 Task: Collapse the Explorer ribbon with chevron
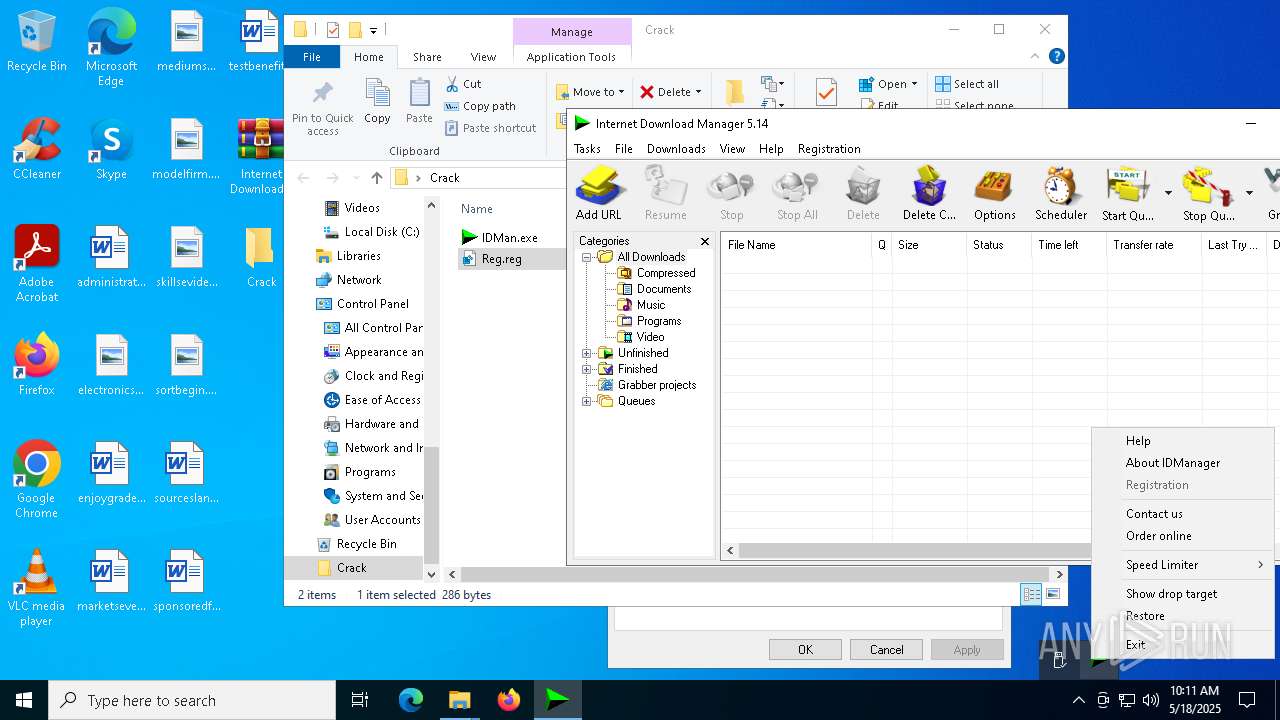pos(1036,57)
